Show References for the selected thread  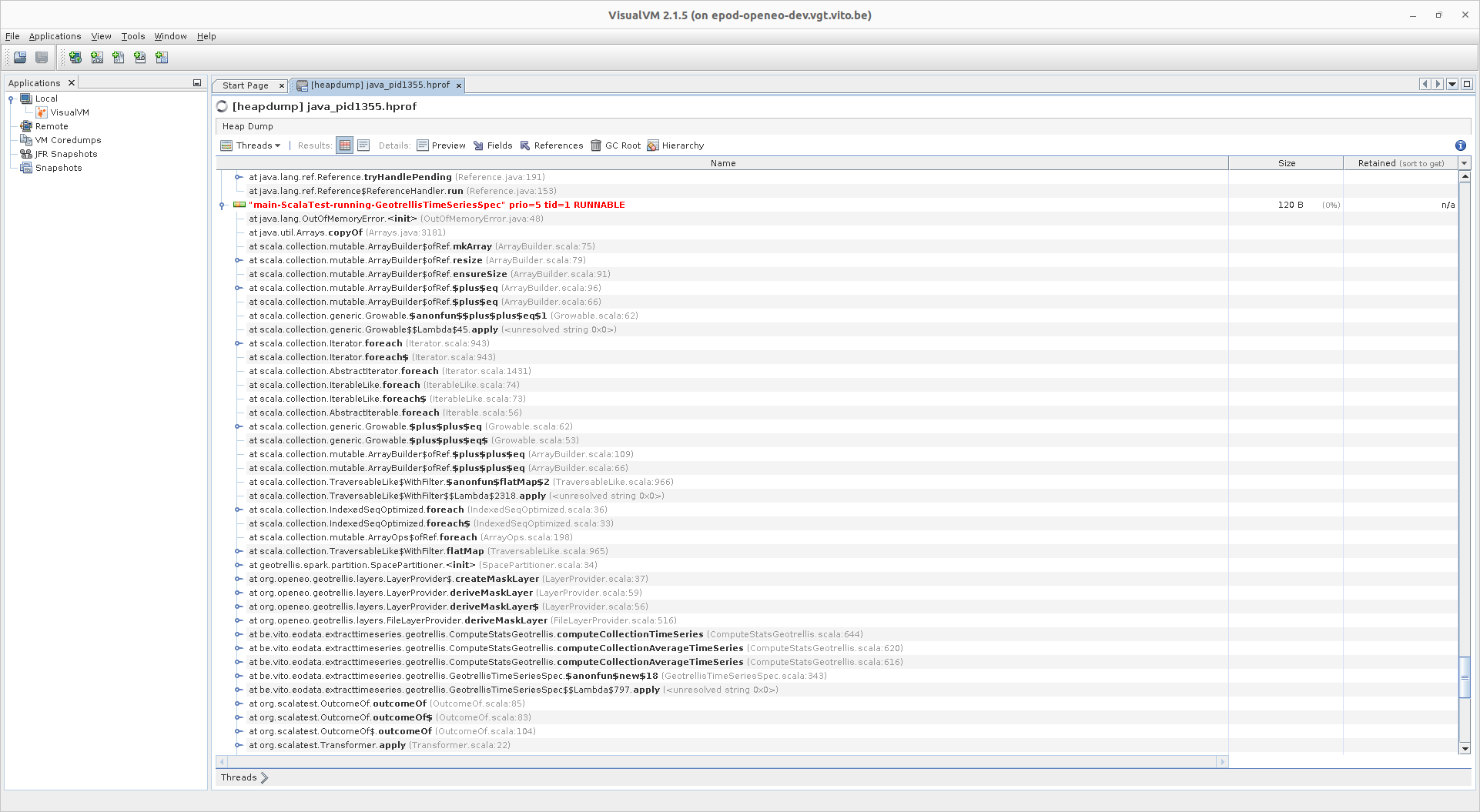[x=551, y=145]
